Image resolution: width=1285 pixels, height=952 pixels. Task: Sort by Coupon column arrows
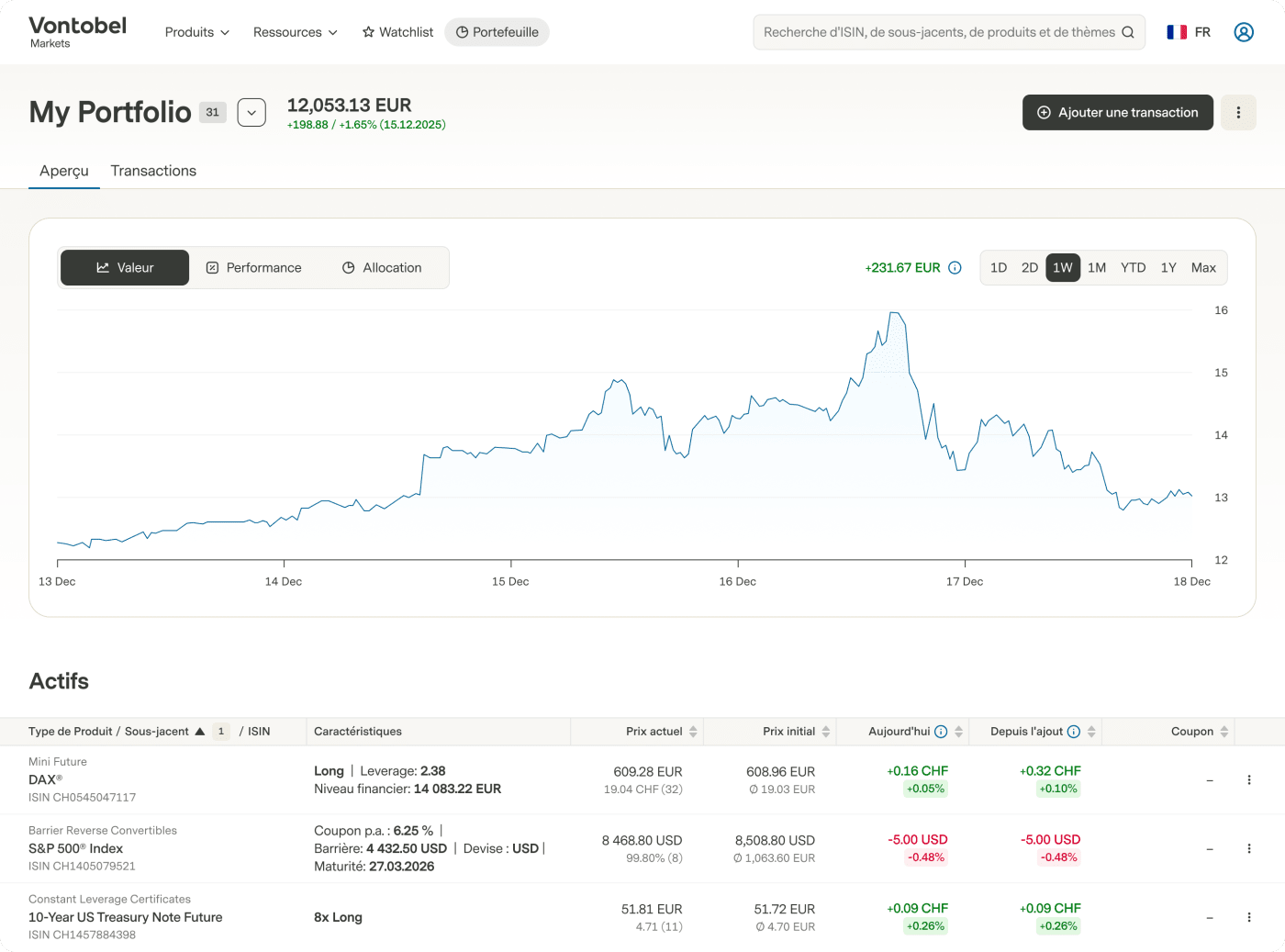1224,732
